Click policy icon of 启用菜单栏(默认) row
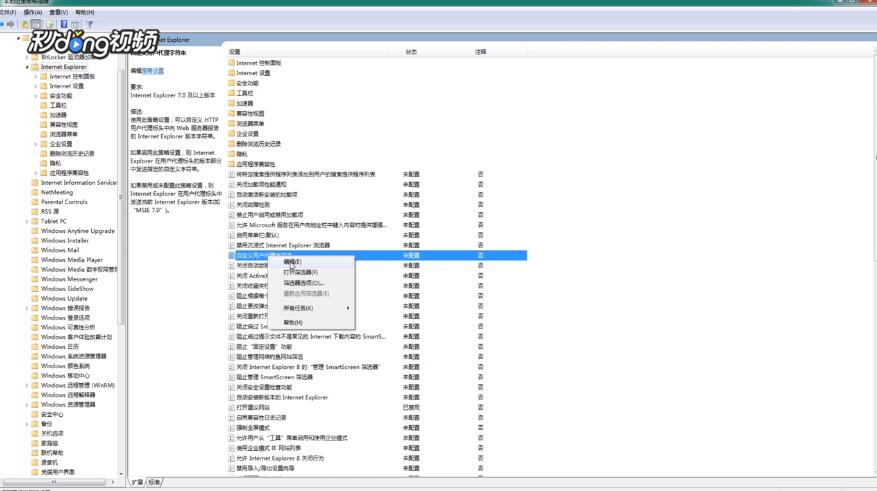 point(232,235)
